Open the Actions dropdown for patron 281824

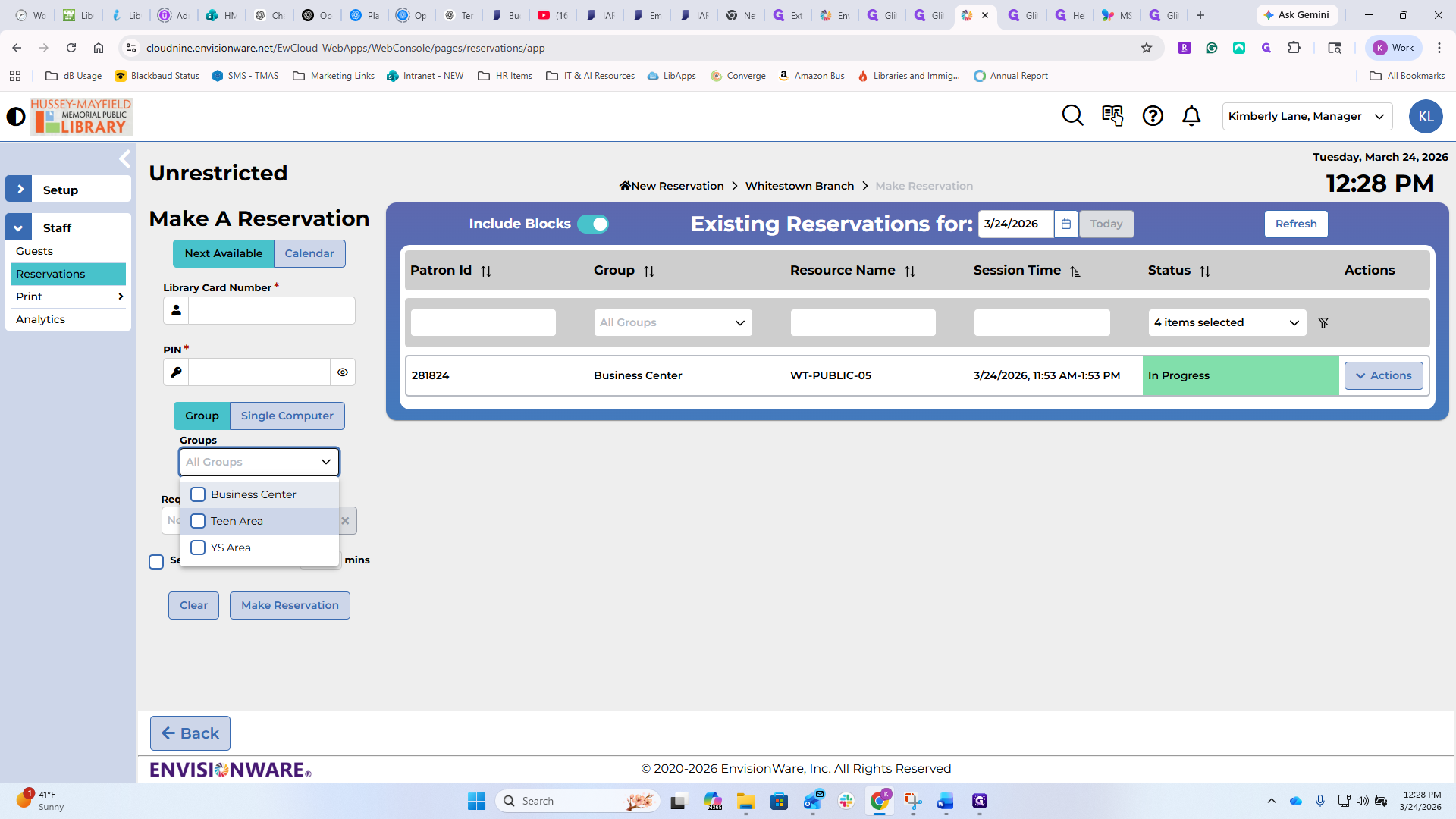tap(1383, 375)
